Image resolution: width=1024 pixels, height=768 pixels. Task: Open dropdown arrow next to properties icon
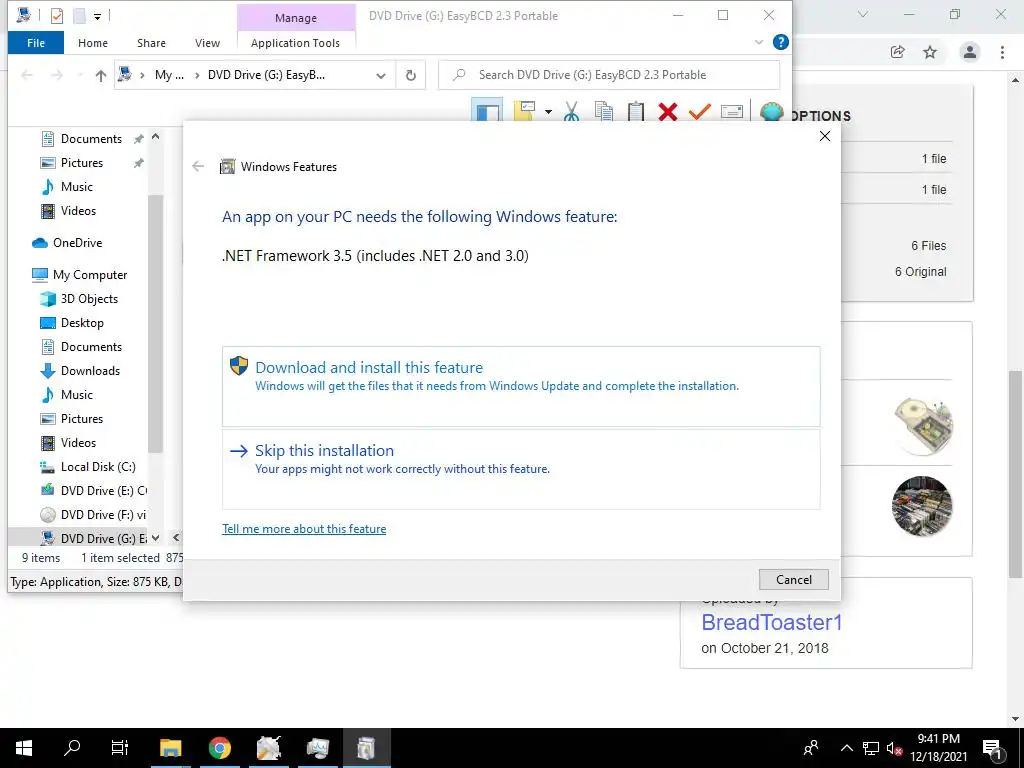(x=548, y=112)
